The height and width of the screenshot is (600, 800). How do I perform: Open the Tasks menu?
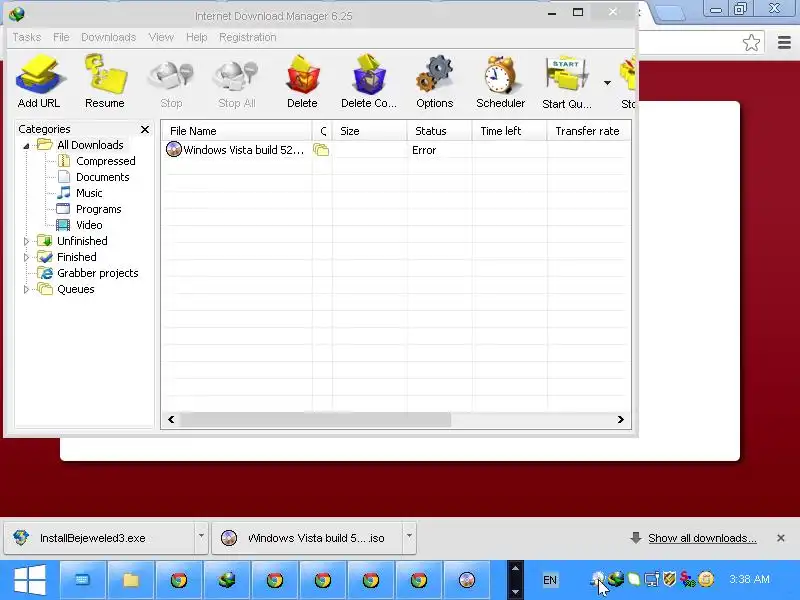pos(27,37)
